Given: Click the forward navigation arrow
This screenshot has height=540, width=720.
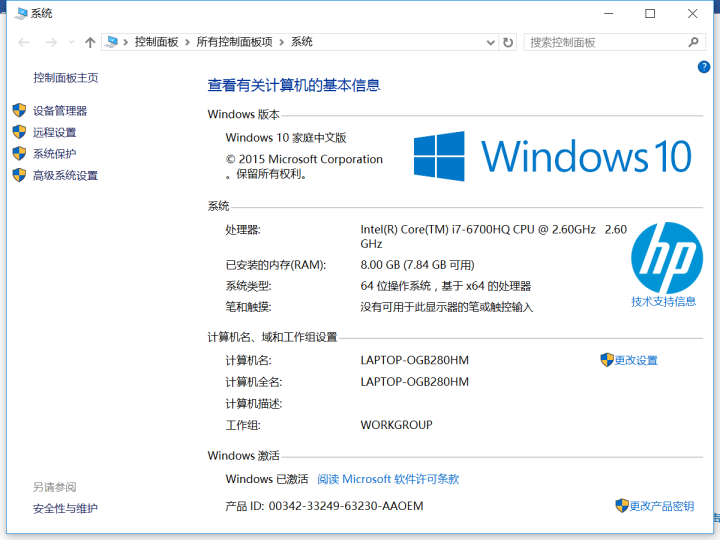Looking at the screenshot, I should coord(51,42).
